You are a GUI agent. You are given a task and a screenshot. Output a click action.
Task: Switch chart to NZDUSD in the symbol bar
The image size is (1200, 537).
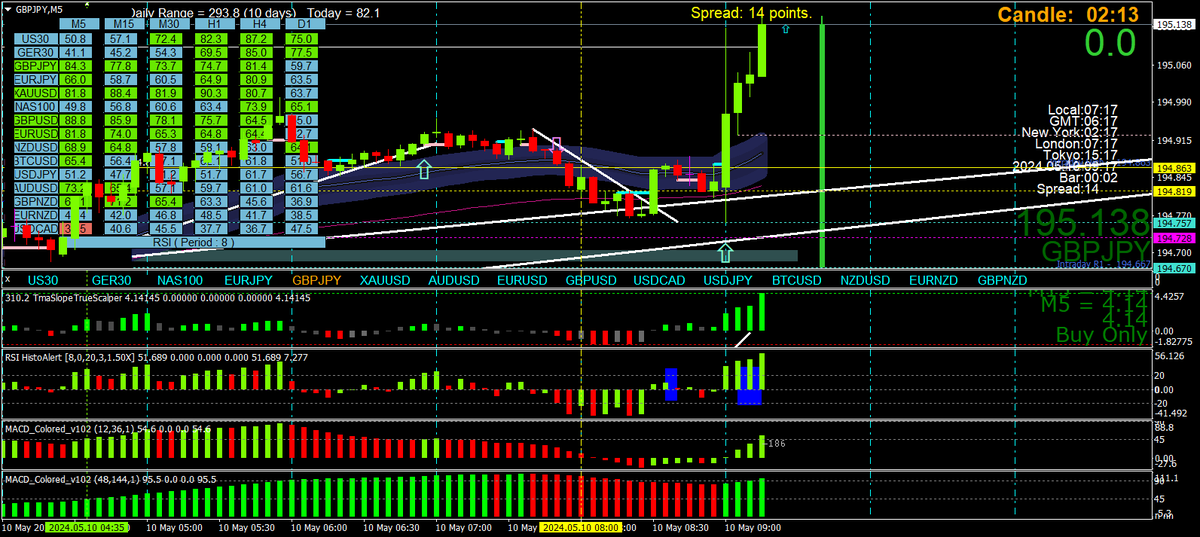point(865,281)
